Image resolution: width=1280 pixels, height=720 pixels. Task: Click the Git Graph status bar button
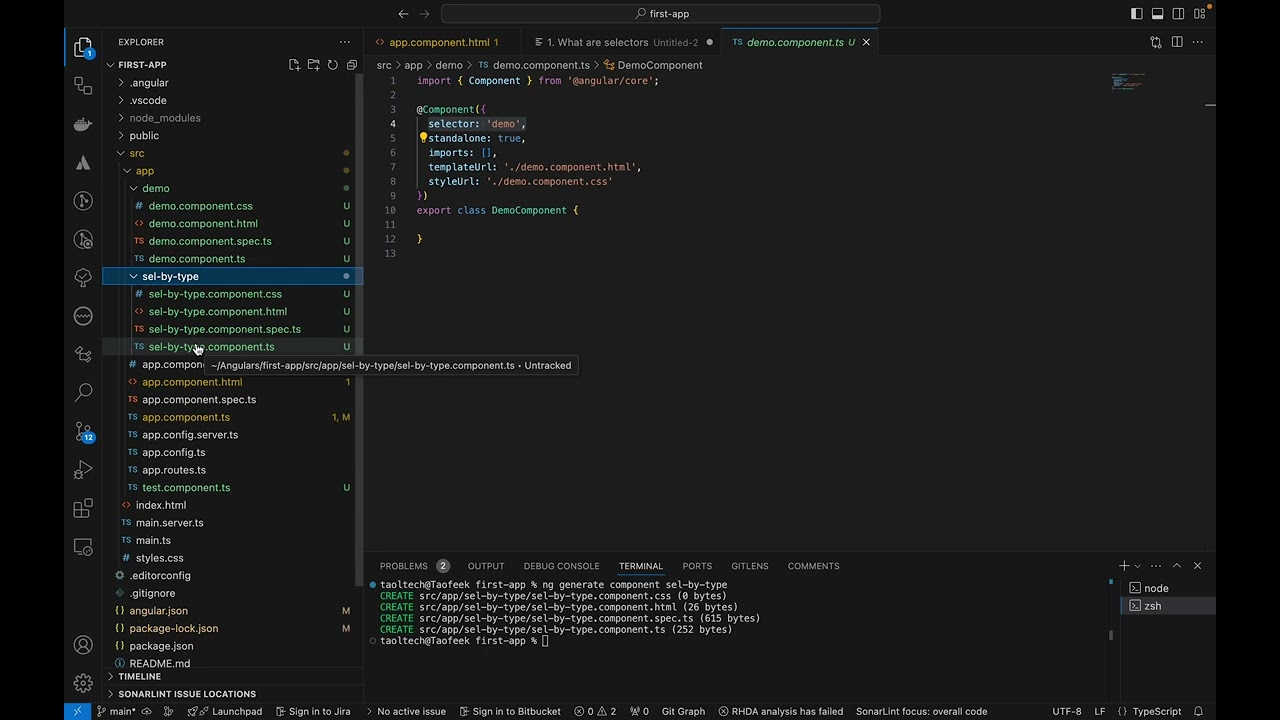(x=683, y=711)
